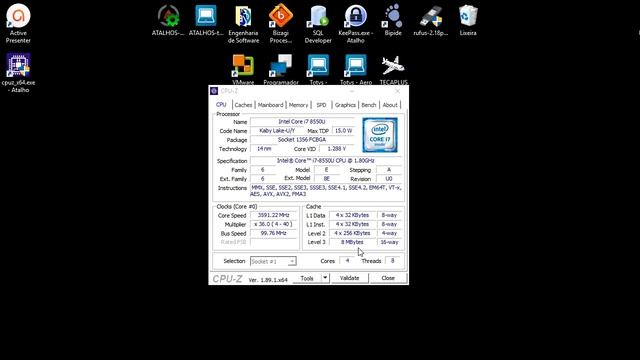Image resolution: width=640 pixels, height=360 pixels.
Task: Select the VMware desktop icon
Action: tap(243, 69)
